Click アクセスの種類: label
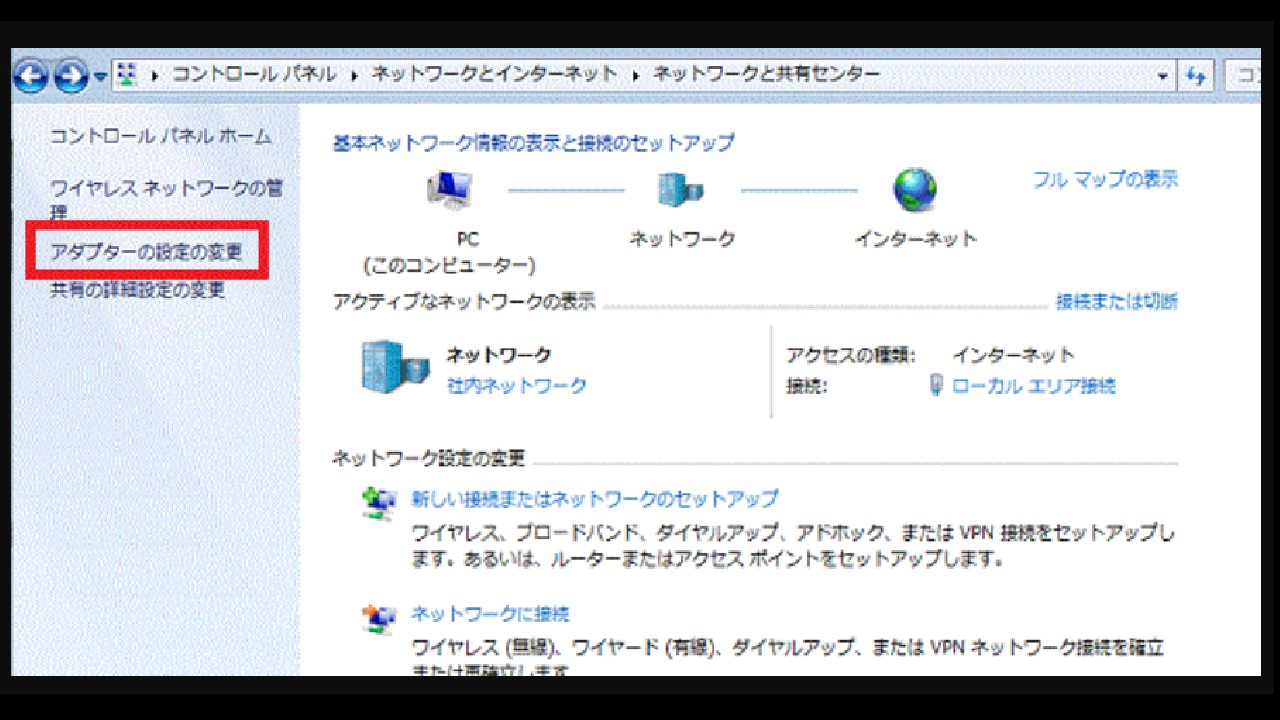1280x720 pixels. (x=850, y=354)
